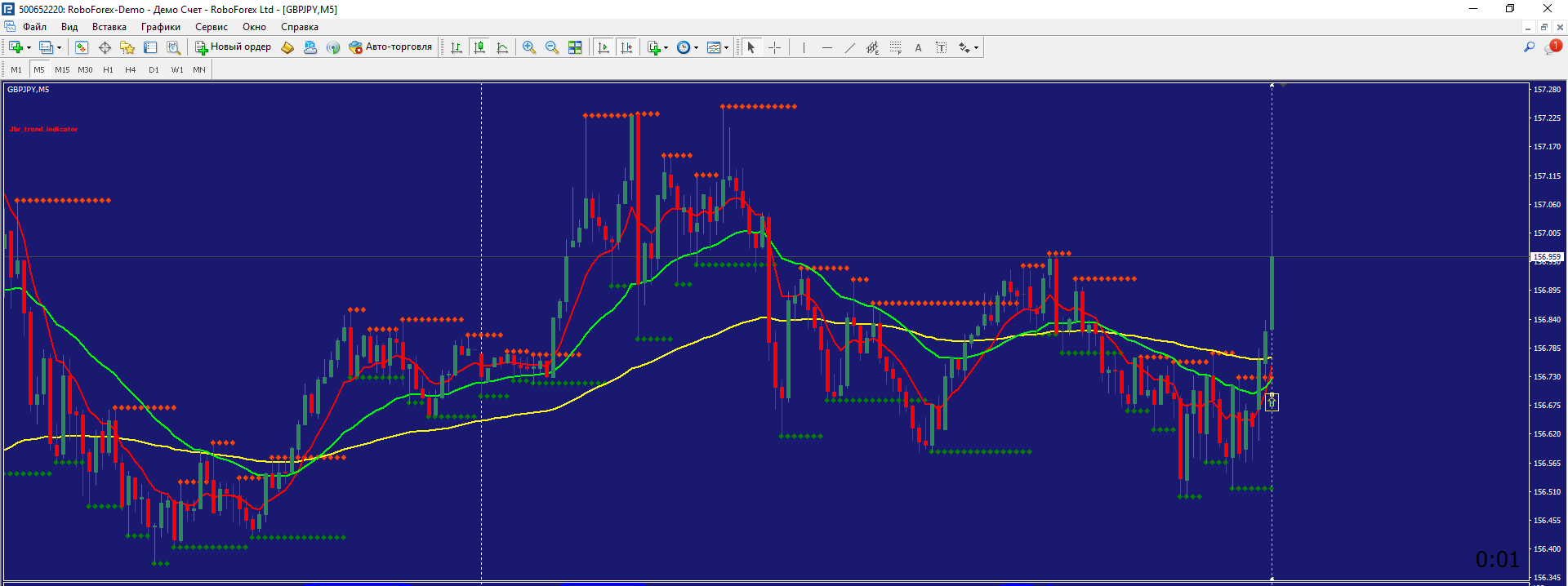1568x586 pixels.
Task: Switch chart to candlestick mode
Action: (x=479, y=47)
